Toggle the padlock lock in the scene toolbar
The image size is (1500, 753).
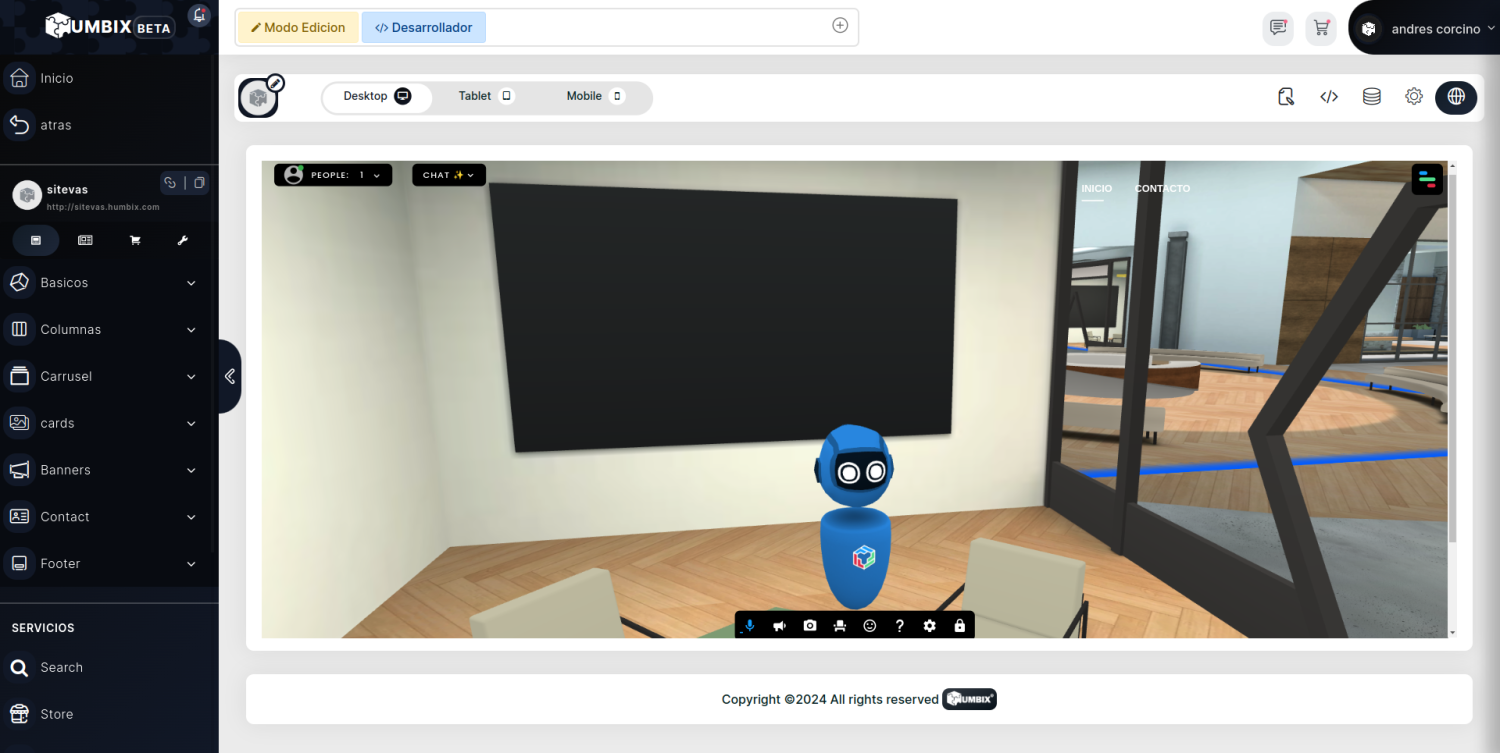[x=960, y=626]
